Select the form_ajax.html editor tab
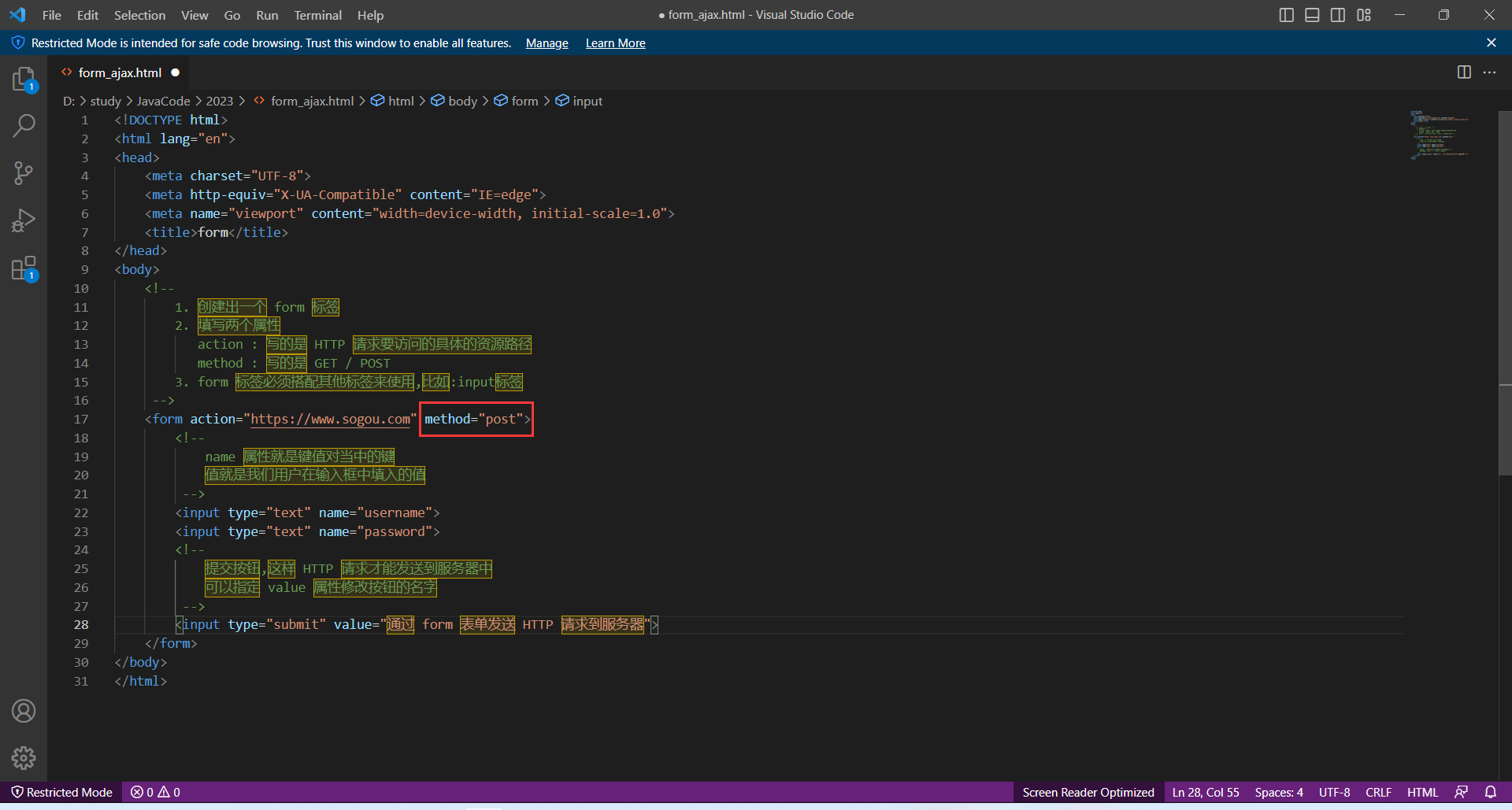 [x=120, y=72]
